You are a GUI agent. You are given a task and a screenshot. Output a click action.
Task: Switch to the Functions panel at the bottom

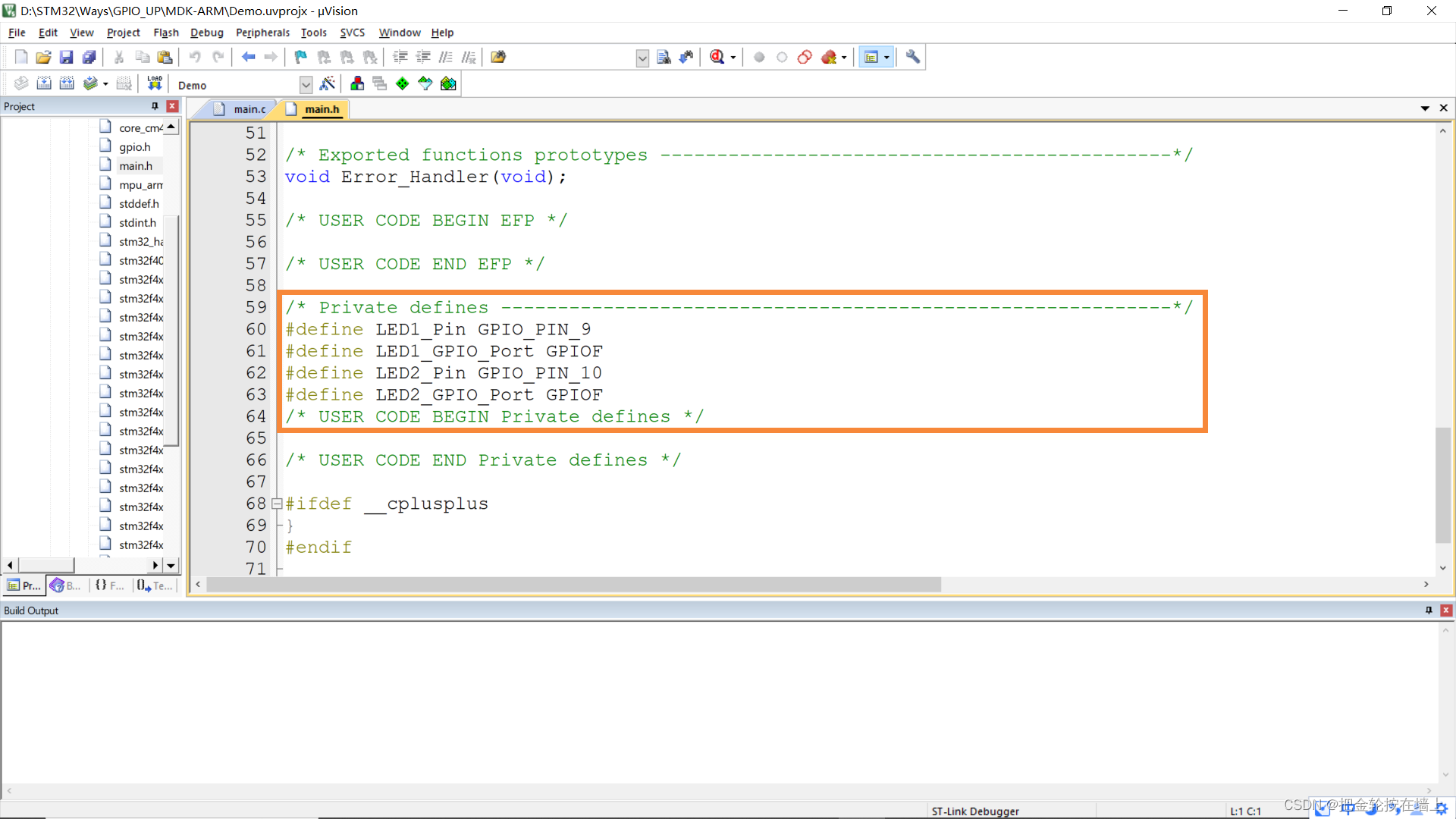pos(108,585)
